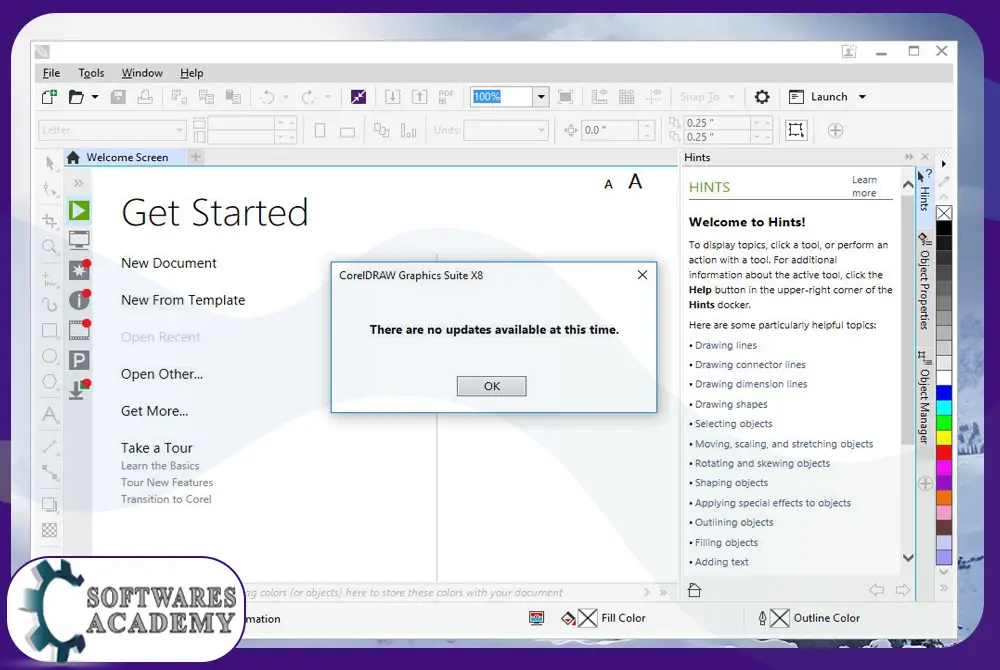Click OK in the updates dialog
This screenshot has height=670, width=1000.
click(492, 386)
